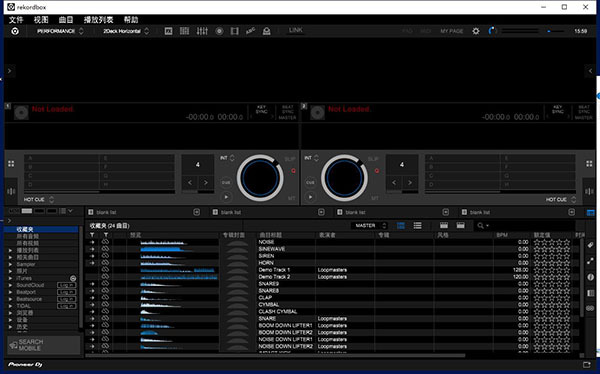Click the SEARCH MOBILE button
Screen dimensions: 600x374
click(x=44, y=345)
